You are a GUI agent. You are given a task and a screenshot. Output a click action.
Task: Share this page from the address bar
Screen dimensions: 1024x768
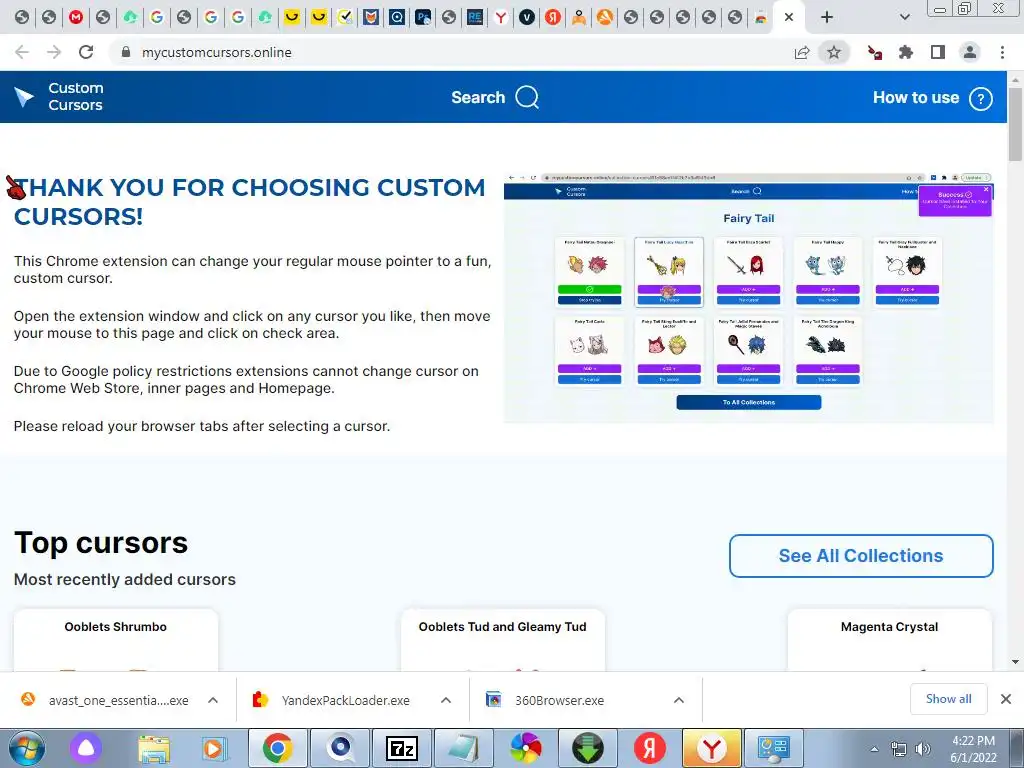[802, 52]
